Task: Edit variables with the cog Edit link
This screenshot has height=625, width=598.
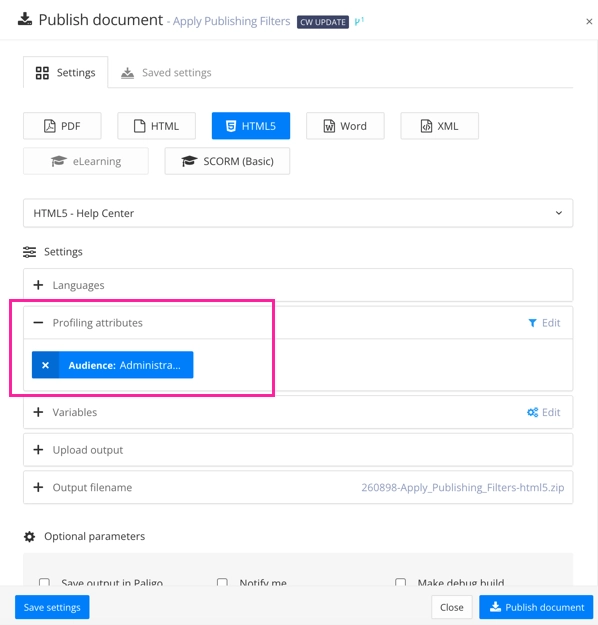Action: (x=544, y=412)
